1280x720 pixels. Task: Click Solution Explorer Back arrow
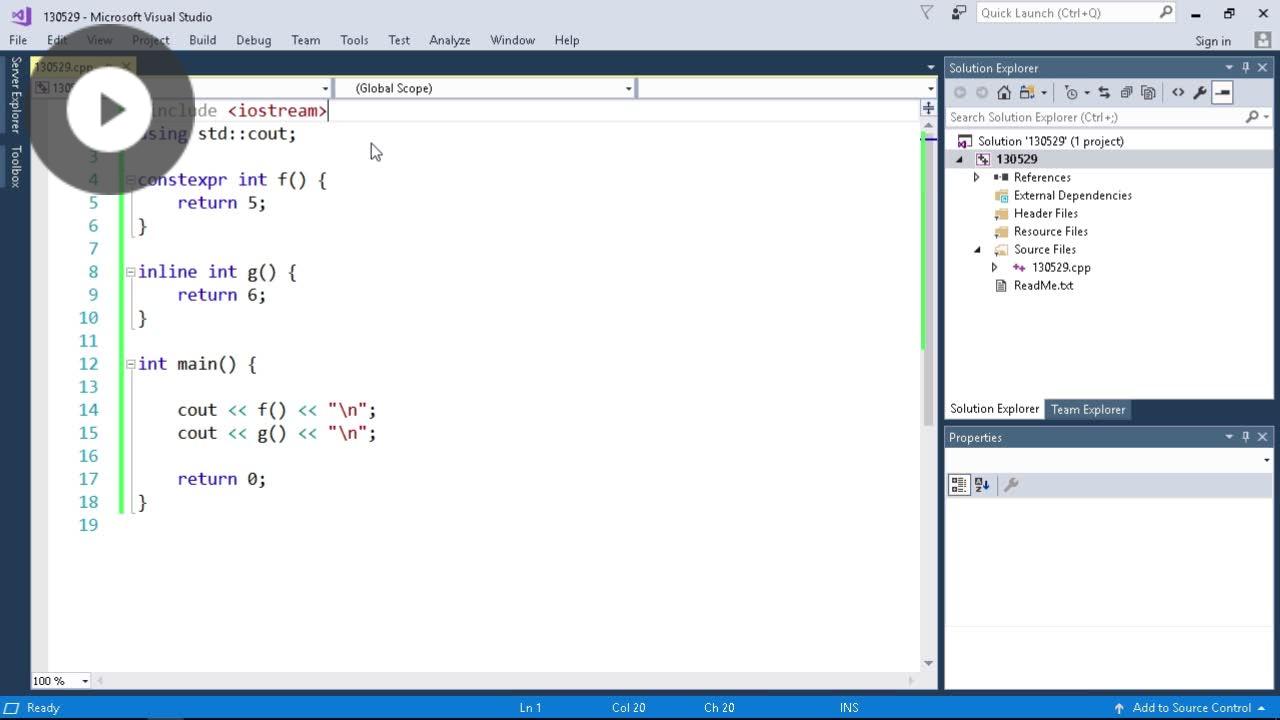tap(960, 92)
